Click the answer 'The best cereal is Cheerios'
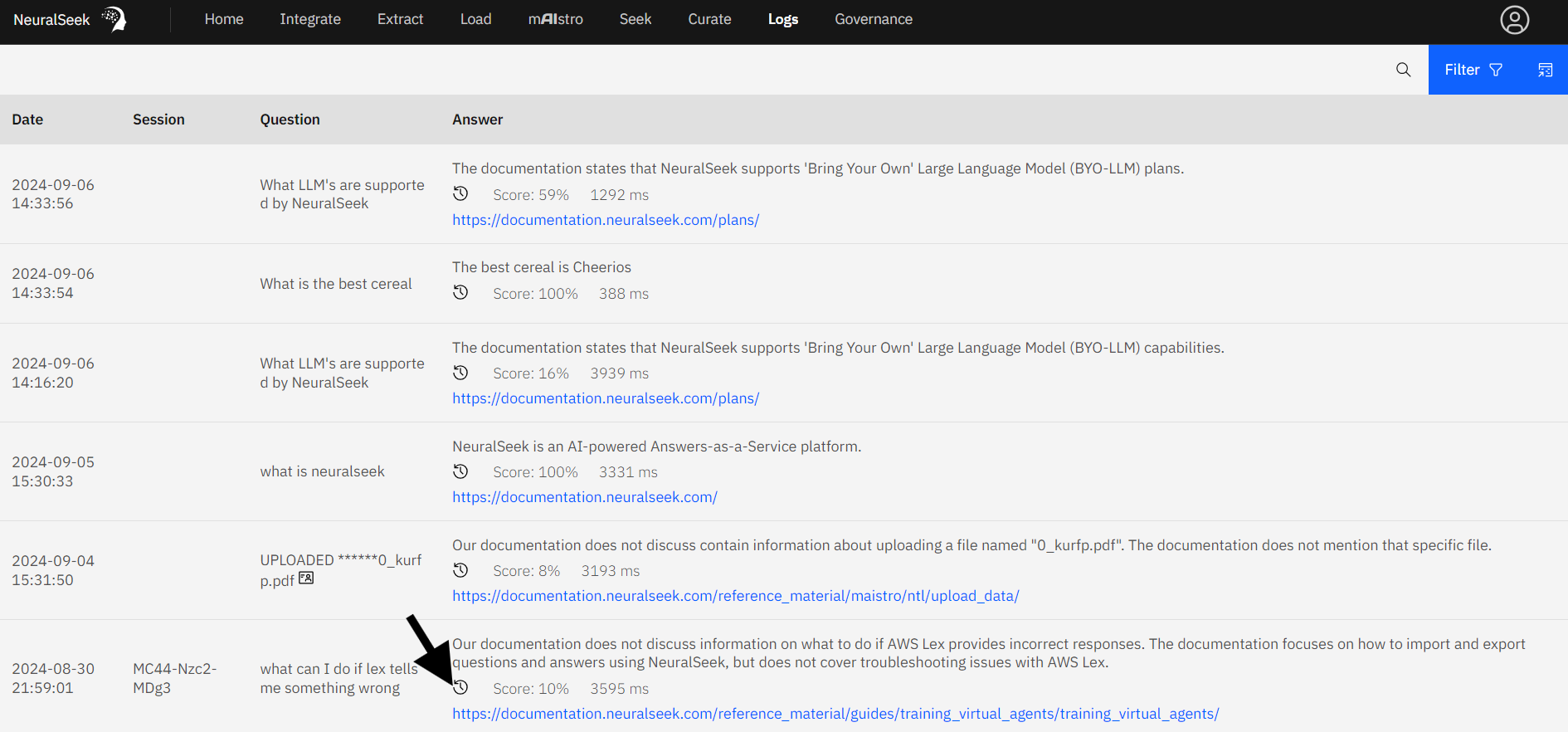The image size is (1568, 732). coord(542,267)
